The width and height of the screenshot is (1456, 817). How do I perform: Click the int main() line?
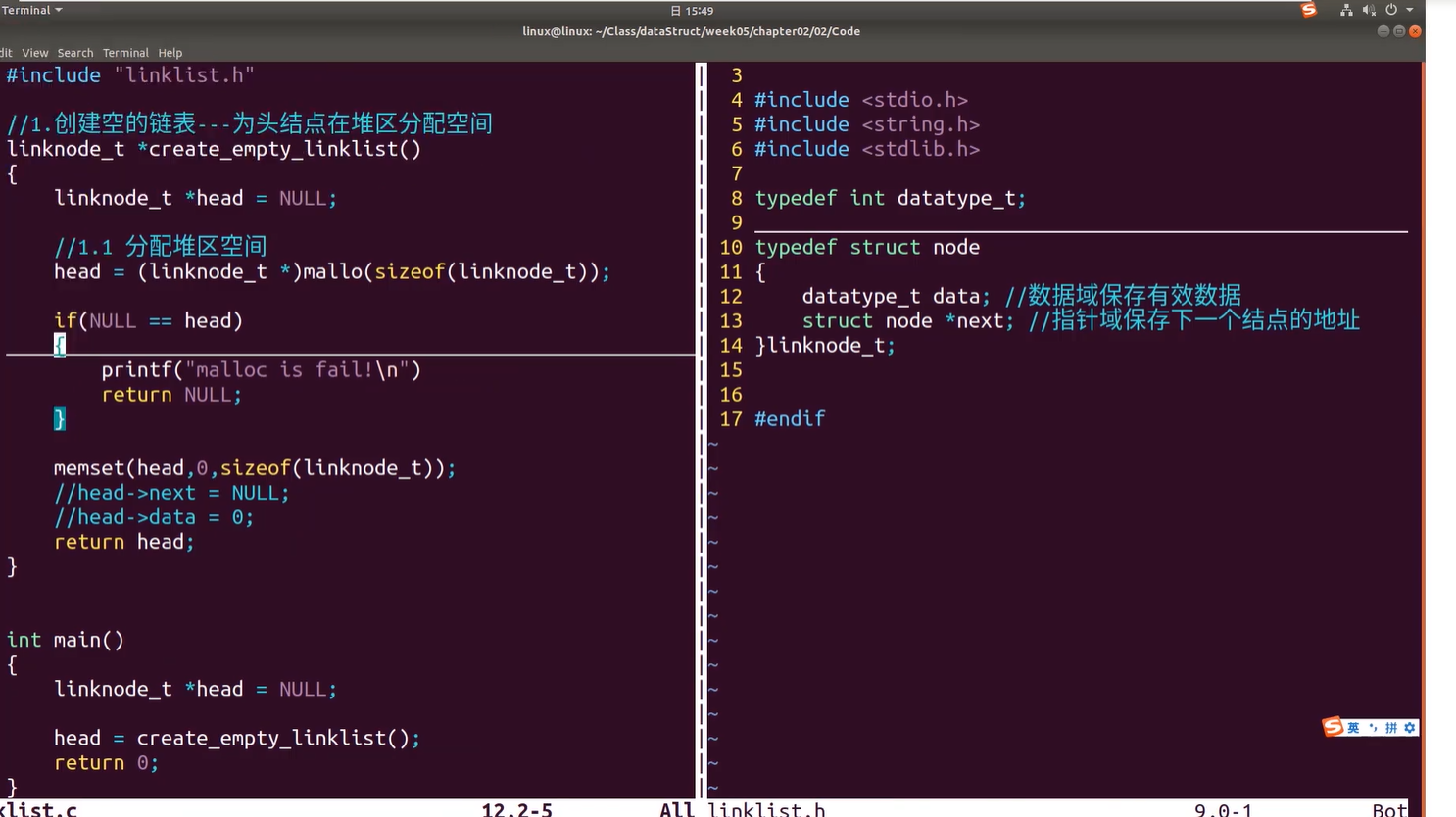tap(66, 641)
